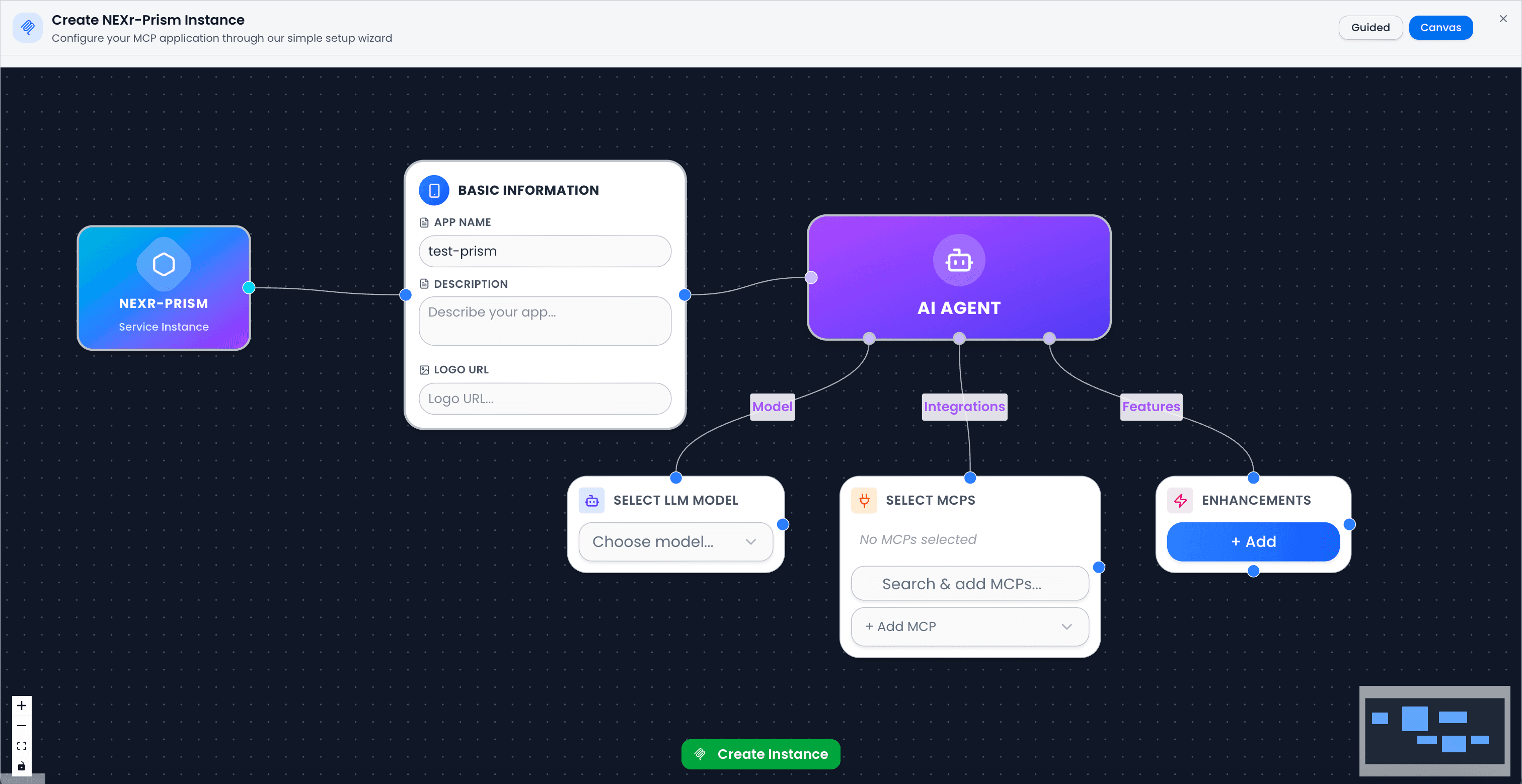Click the lightning icon beside Enhancements

point(1180,500)
